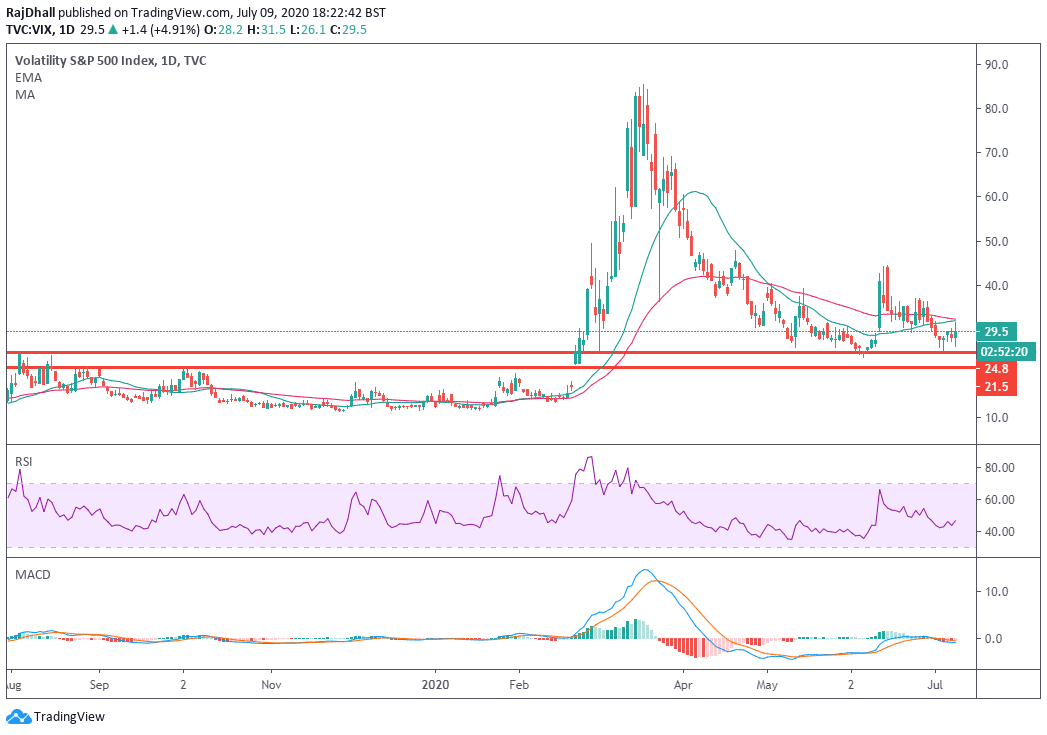Click the red 24.8 price level tag
The height and width of the screenshot is (735, 1047).
coord(994,369)
